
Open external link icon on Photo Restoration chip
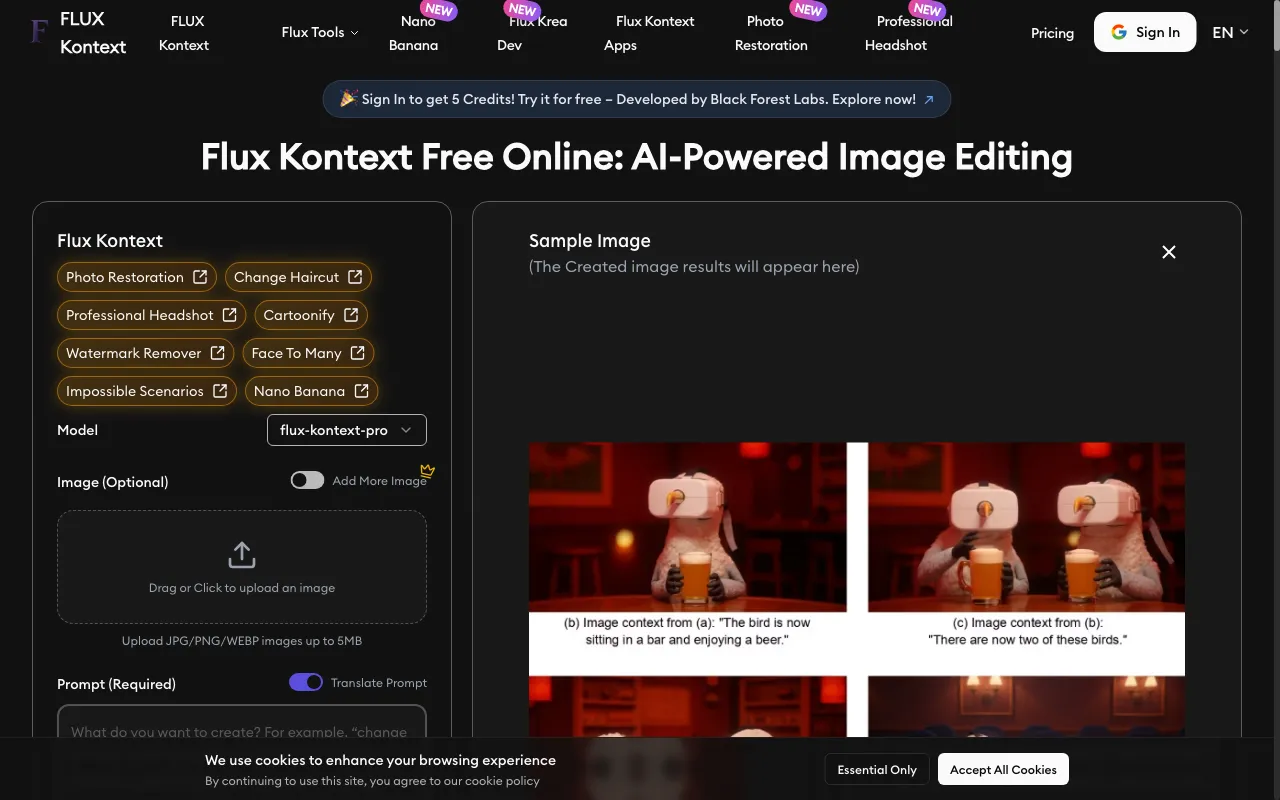pyautogui.click(x=200, y=277)
